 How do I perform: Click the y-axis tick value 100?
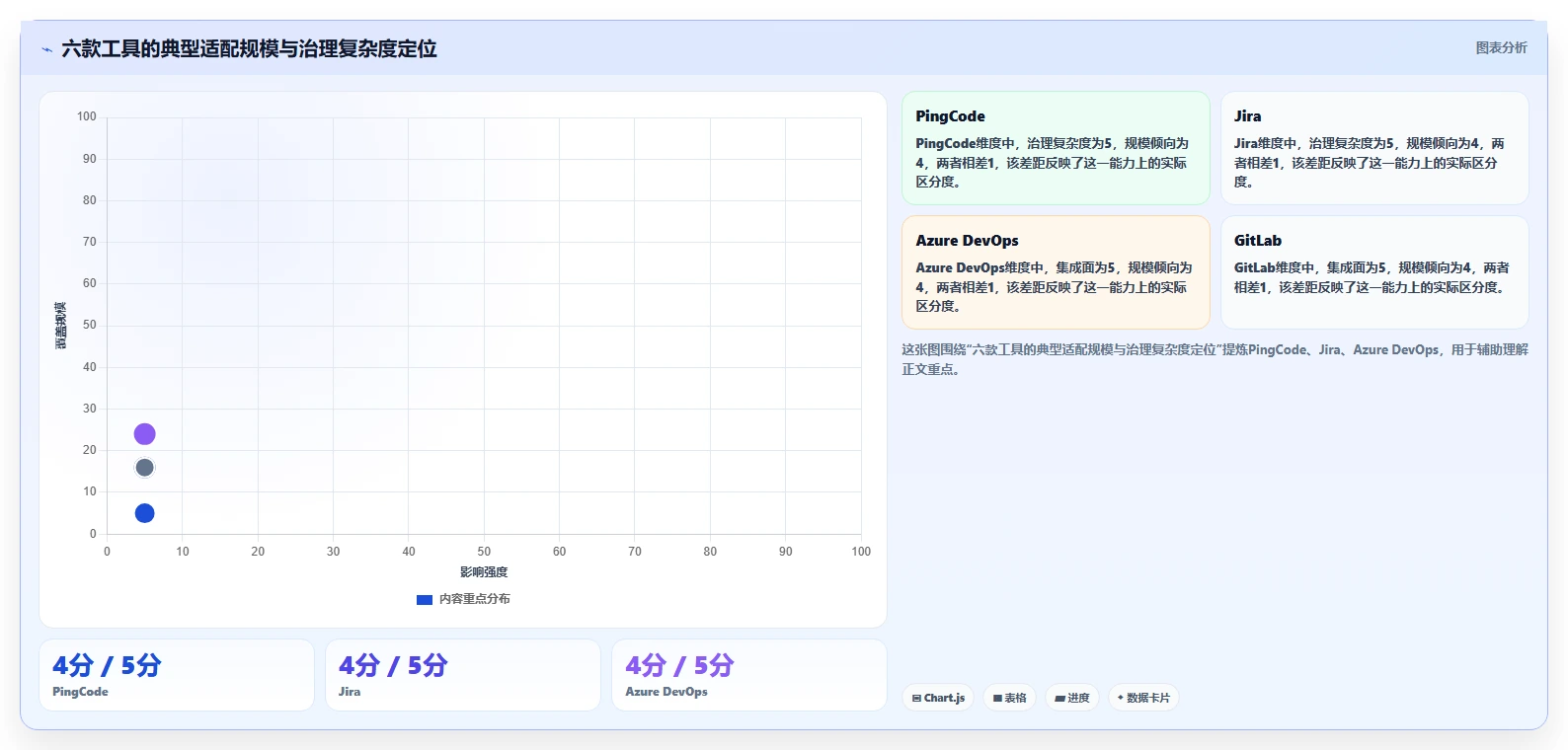87,116
